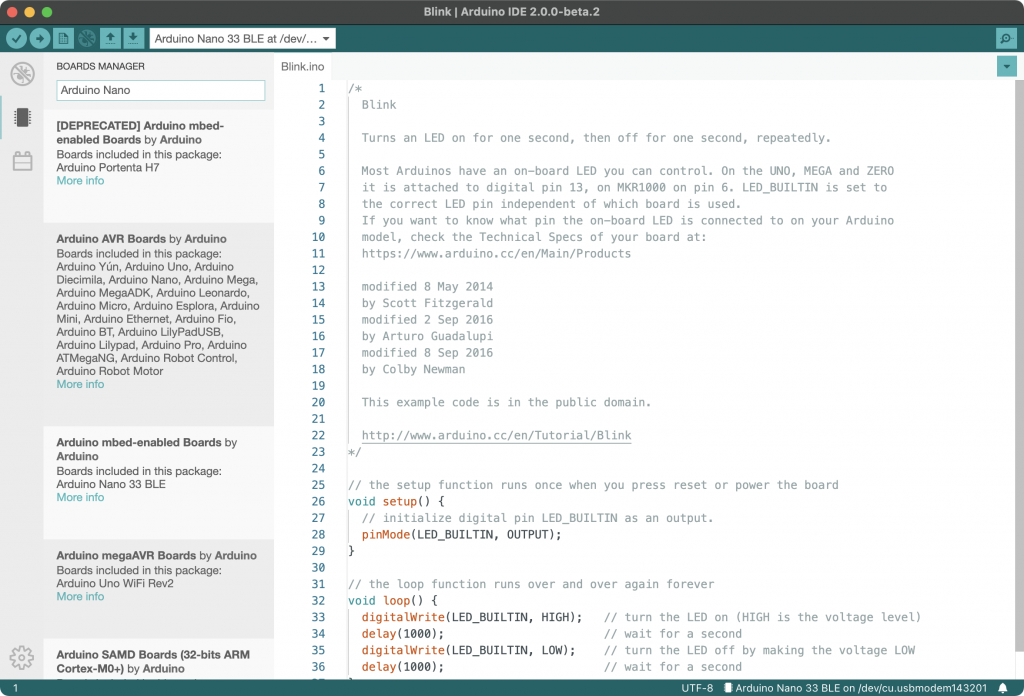This screenshot has width=1024, height=696.
Task: Open the Debug icon in the toolbar
Action: 86,37
